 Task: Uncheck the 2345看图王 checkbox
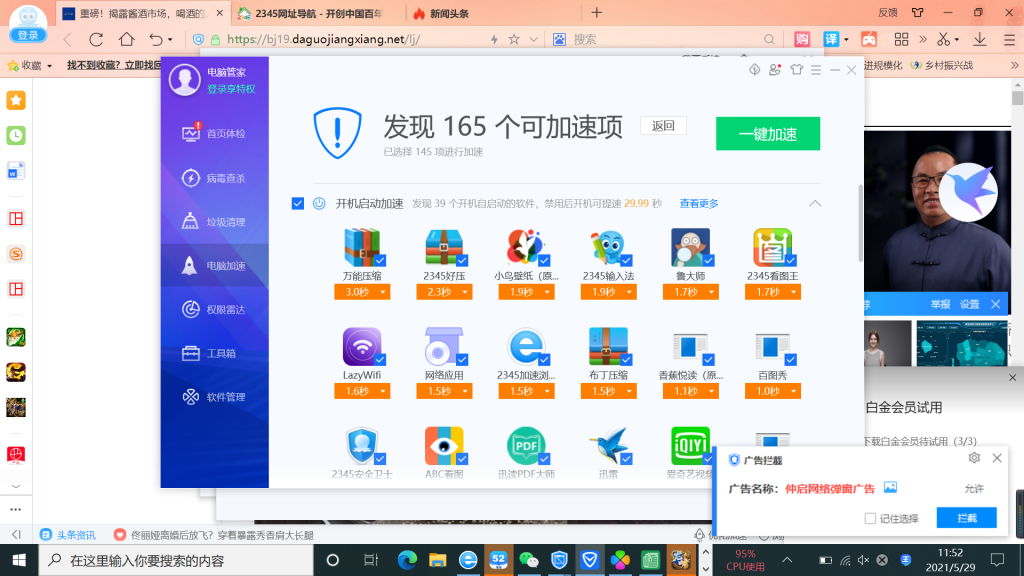click(x=791, y=261)
